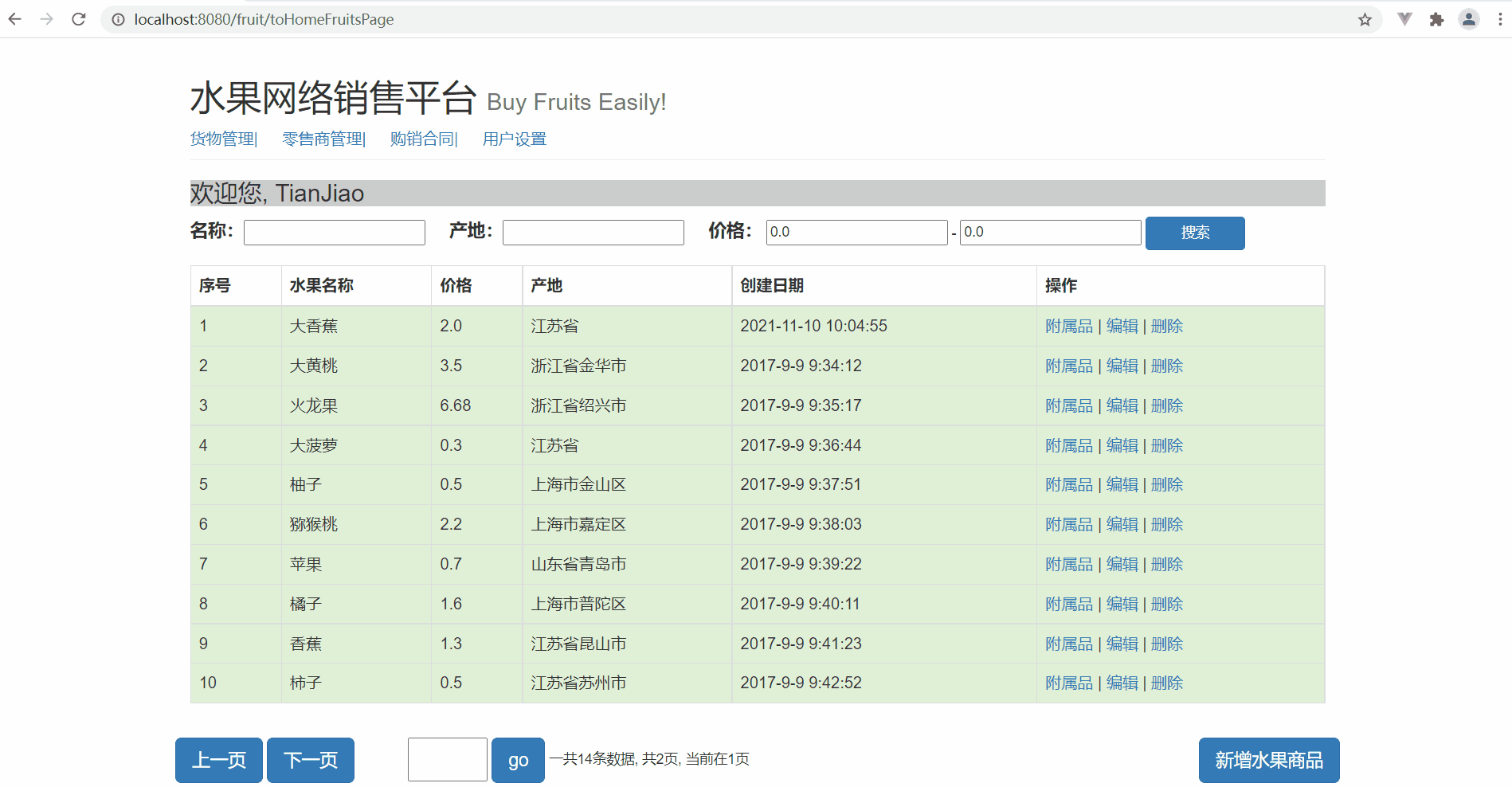Image resolution: width=1512 pixels, height=787 pixels.
Task: Open the browser three-dot menu
Action: 1499,19
